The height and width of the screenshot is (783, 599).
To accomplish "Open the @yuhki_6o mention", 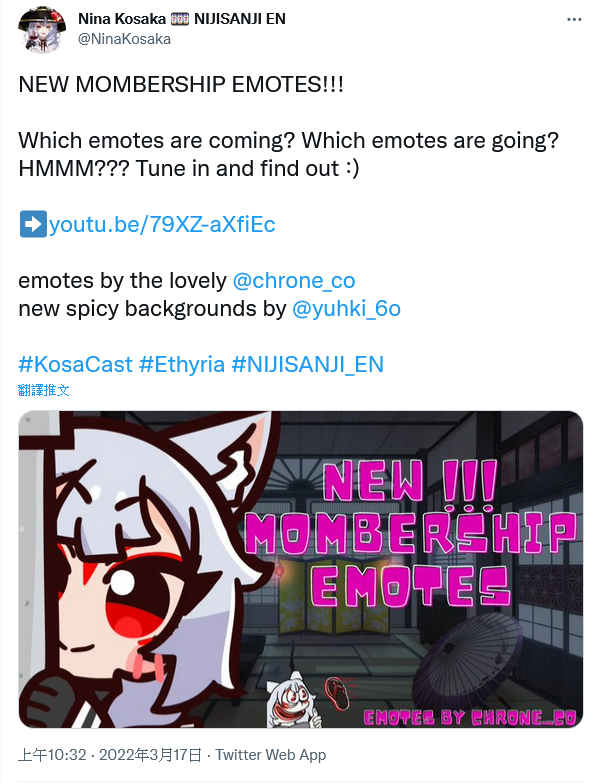I will [x=346, y=309].
